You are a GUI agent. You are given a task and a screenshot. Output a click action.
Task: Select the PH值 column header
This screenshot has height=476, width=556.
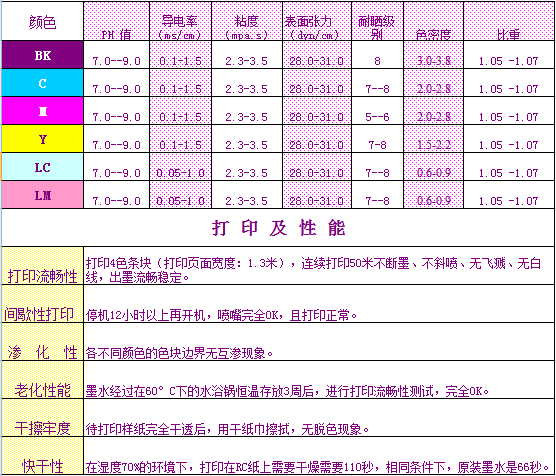pyautogui.click(x=117, y=21)
